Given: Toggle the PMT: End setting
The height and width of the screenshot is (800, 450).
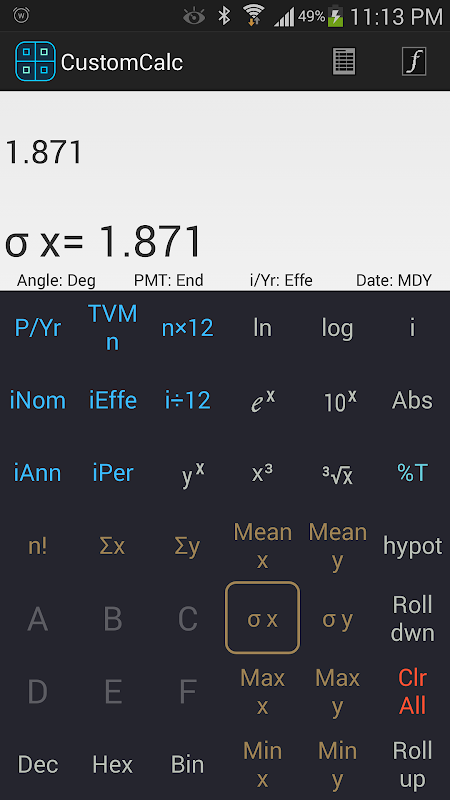Looking at the screenshot, I should tap(169, 280).
